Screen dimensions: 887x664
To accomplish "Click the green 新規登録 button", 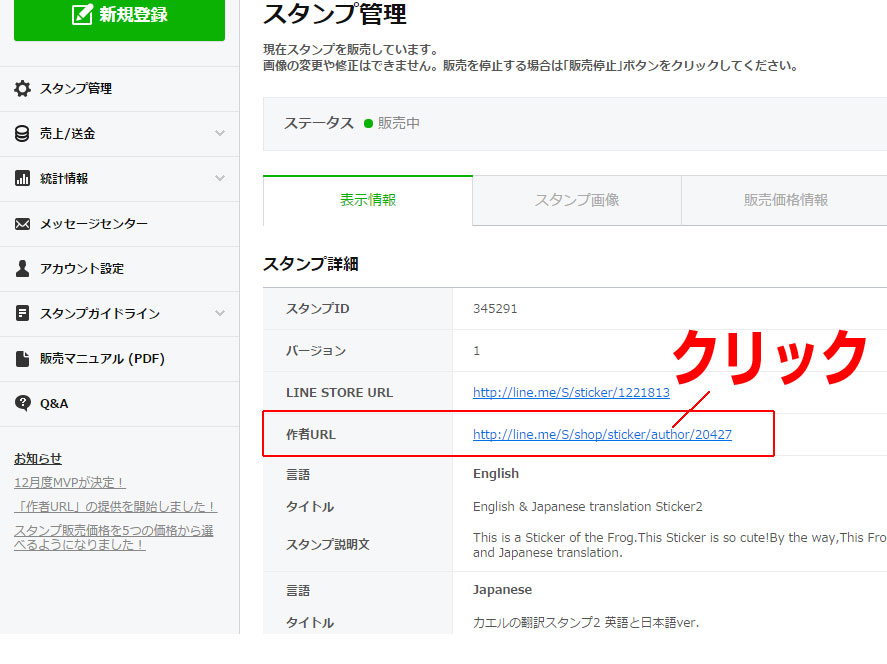I will click(119, 18).
